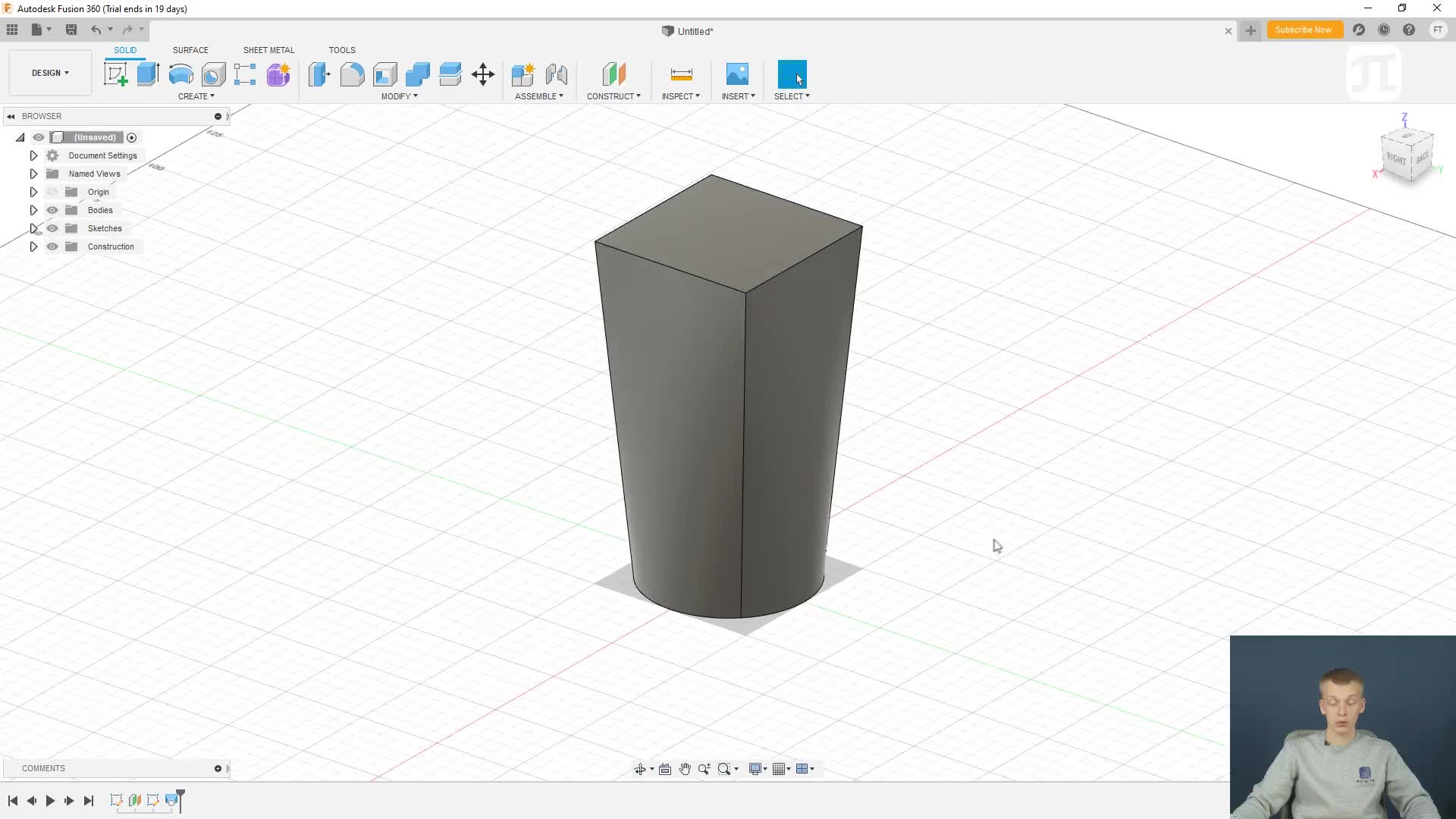Open the Extensions icon next to Subscribe Now
This screenshot has height=819, width=1456.
[1359, 30]
